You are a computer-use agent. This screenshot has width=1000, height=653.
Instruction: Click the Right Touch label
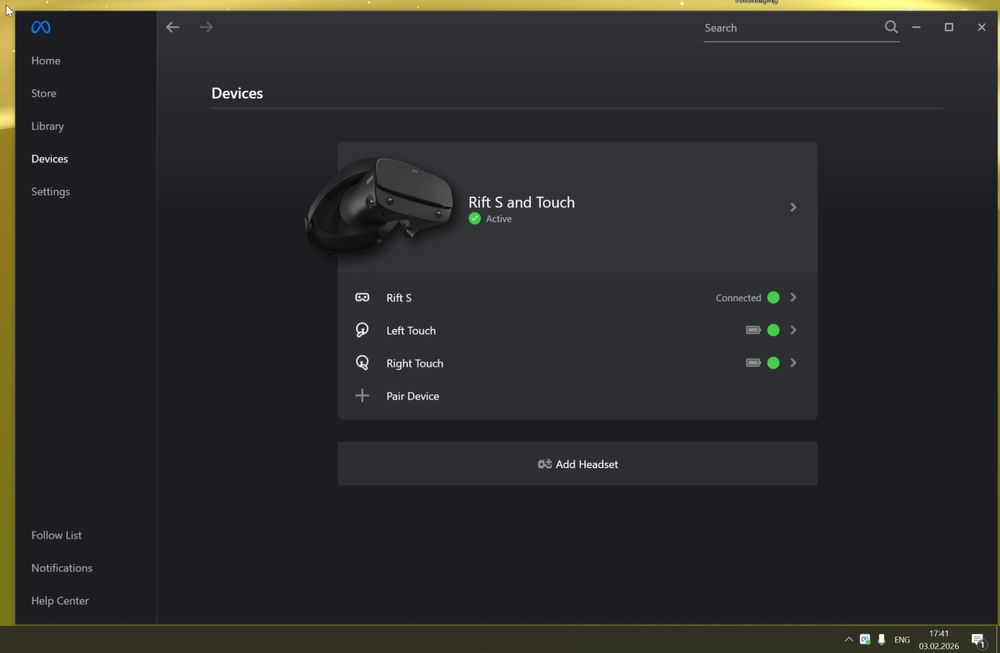(415, 363)
